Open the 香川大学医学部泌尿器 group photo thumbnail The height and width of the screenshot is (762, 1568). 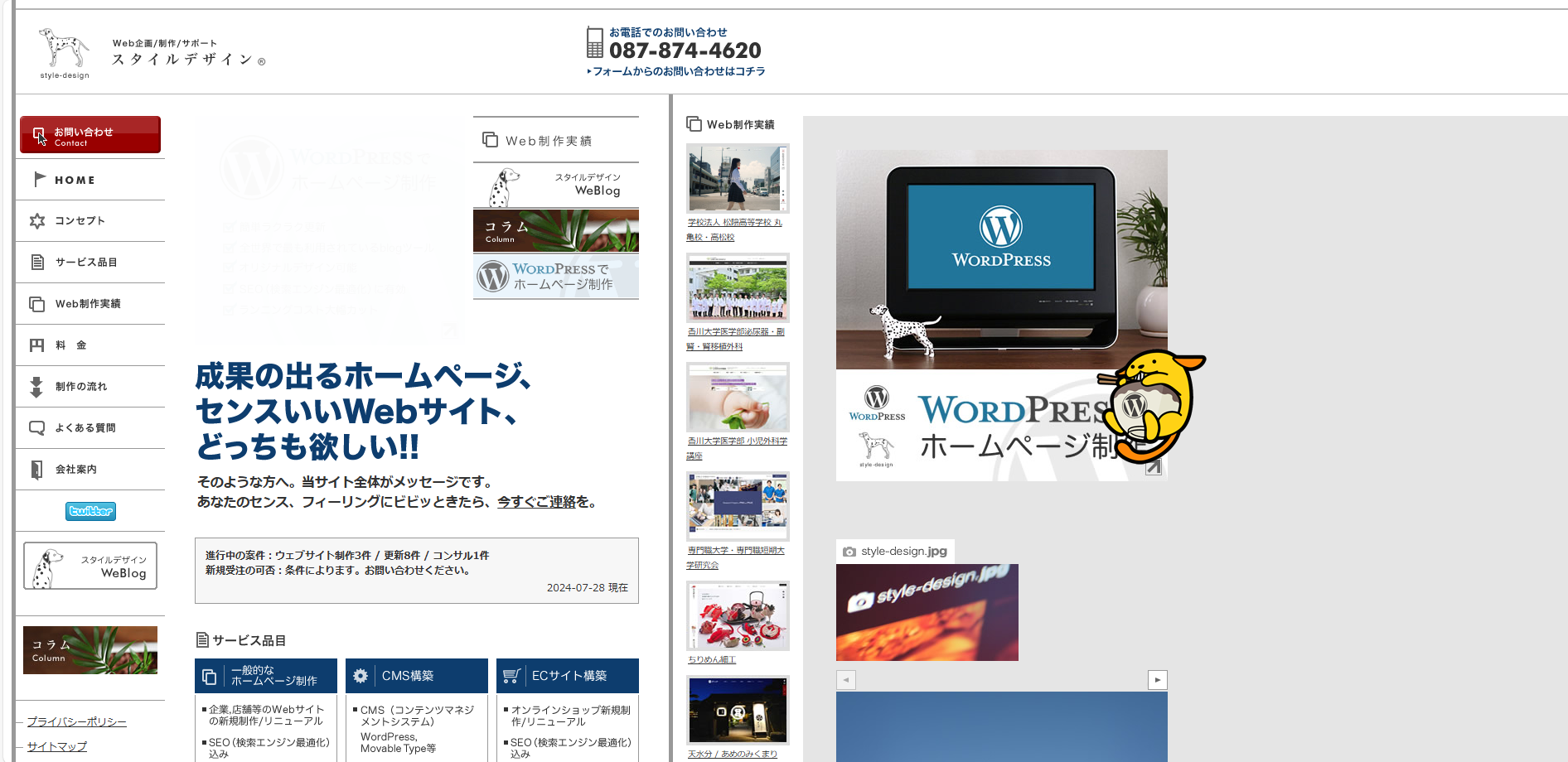coord(738,287)
